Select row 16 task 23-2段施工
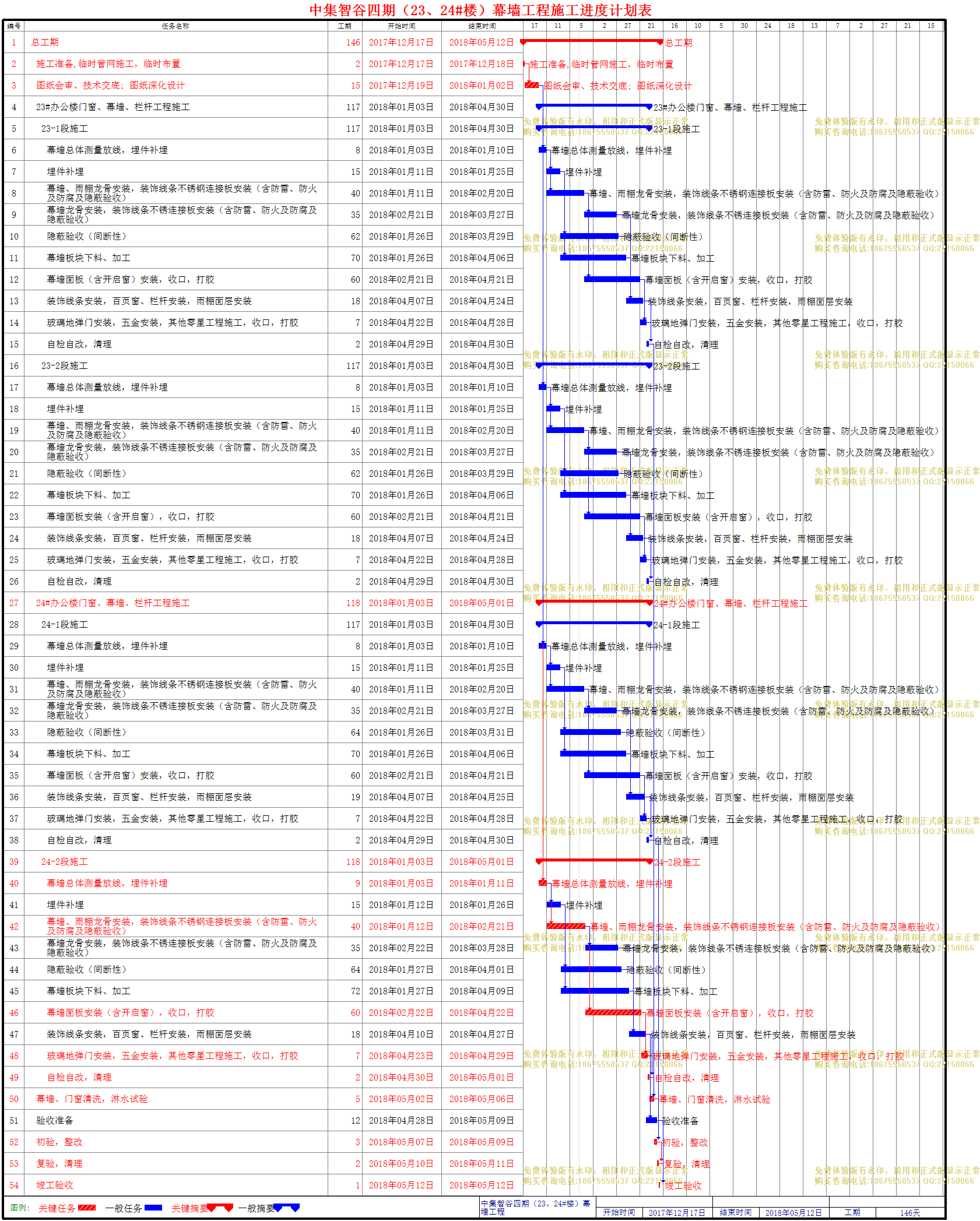 click(64, 365)
